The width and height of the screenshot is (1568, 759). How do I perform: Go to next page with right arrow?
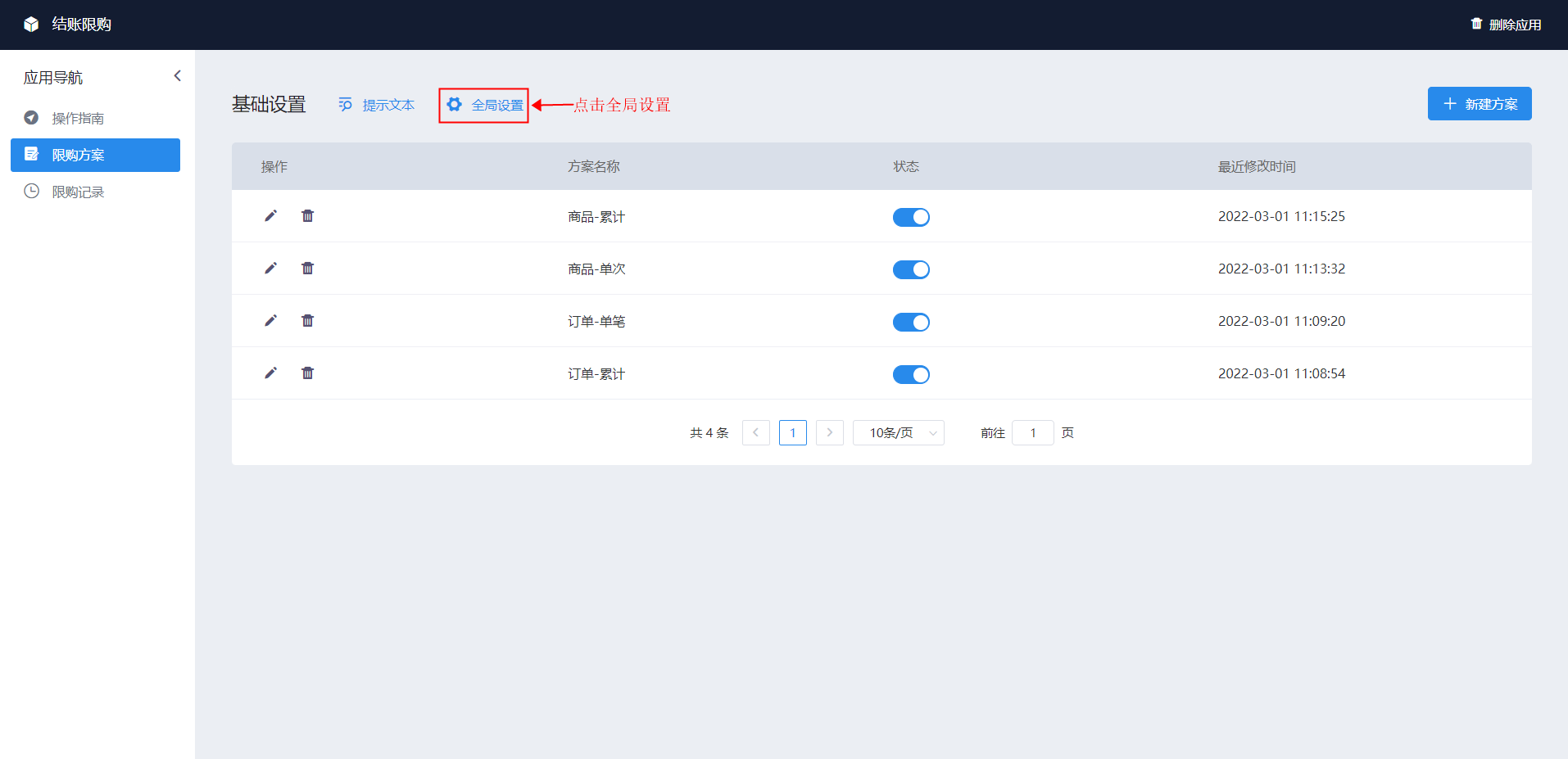click(830, 432)
